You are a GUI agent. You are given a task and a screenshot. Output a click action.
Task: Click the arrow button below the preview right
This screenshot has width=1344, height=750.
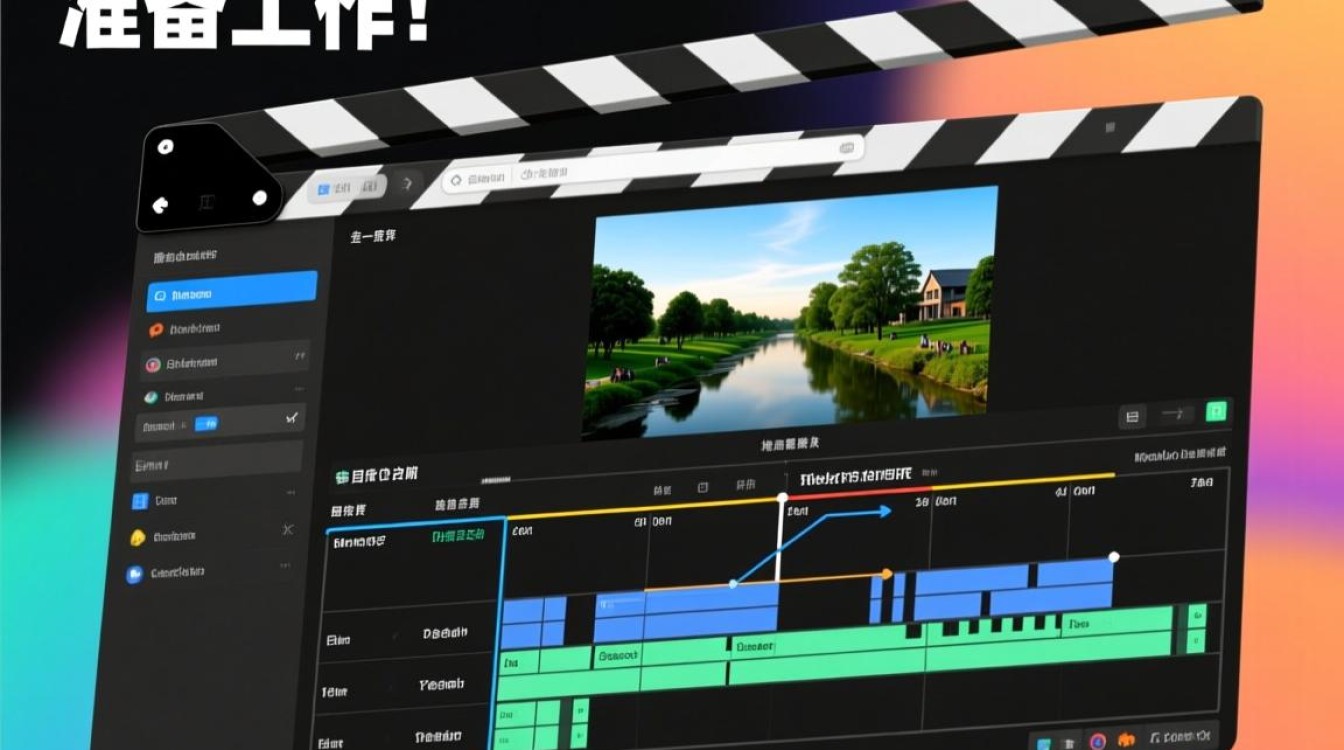click(1175, 414)
